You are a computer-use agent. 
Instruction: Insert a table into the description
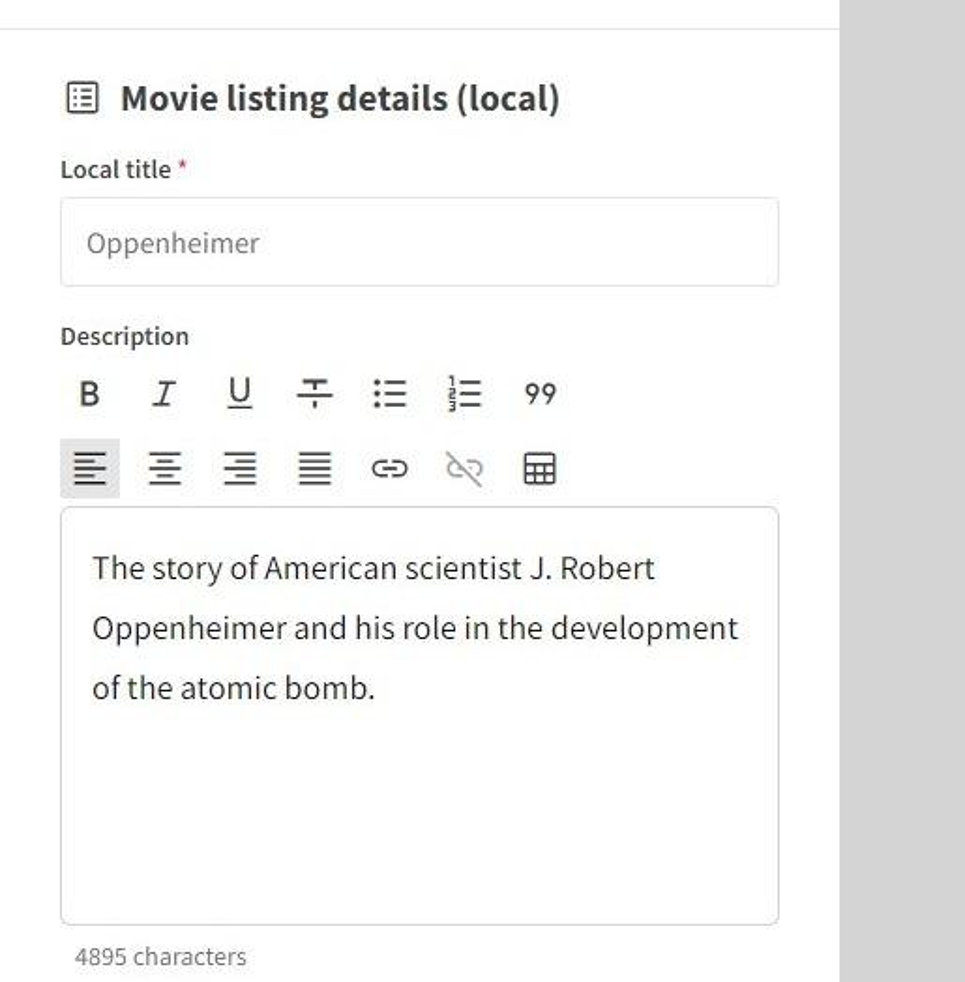click(x=539, y=468)
